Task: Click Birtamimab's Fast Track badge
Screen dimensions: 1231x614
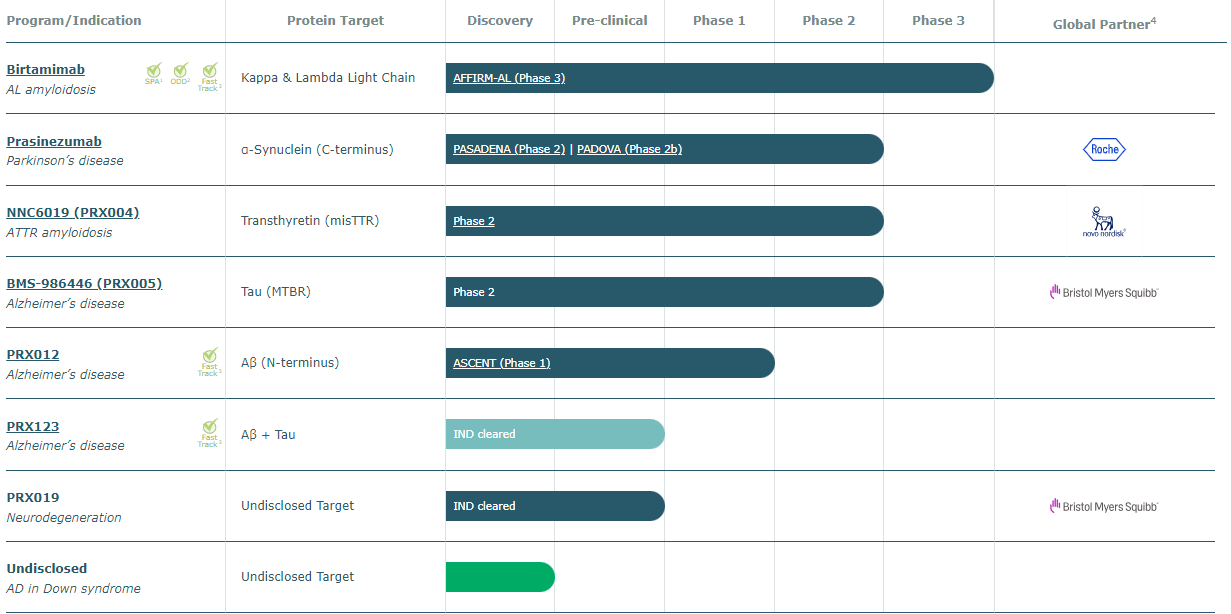Action: pos(209,75)
